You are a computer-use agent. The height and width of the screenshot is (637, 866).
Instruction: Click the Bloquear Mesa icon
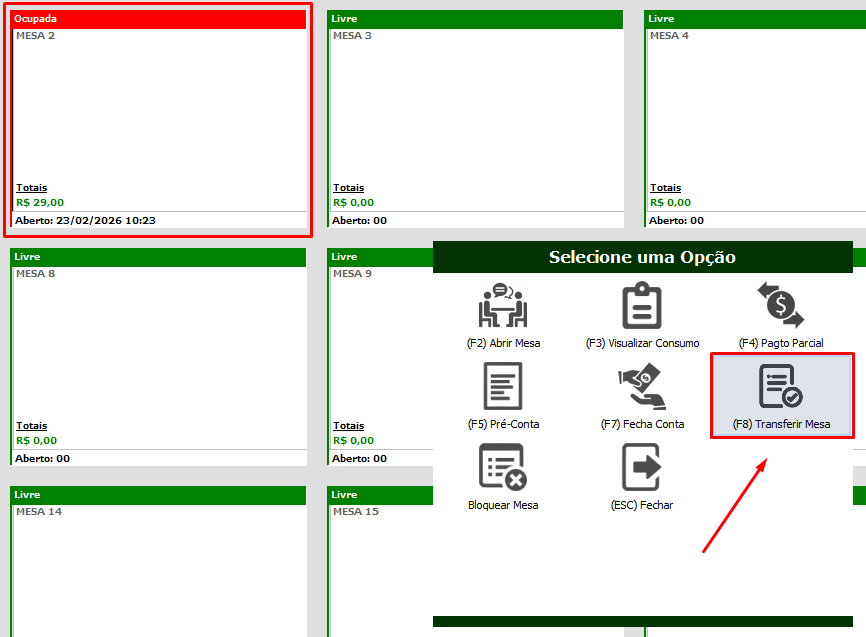coord(503,467)
